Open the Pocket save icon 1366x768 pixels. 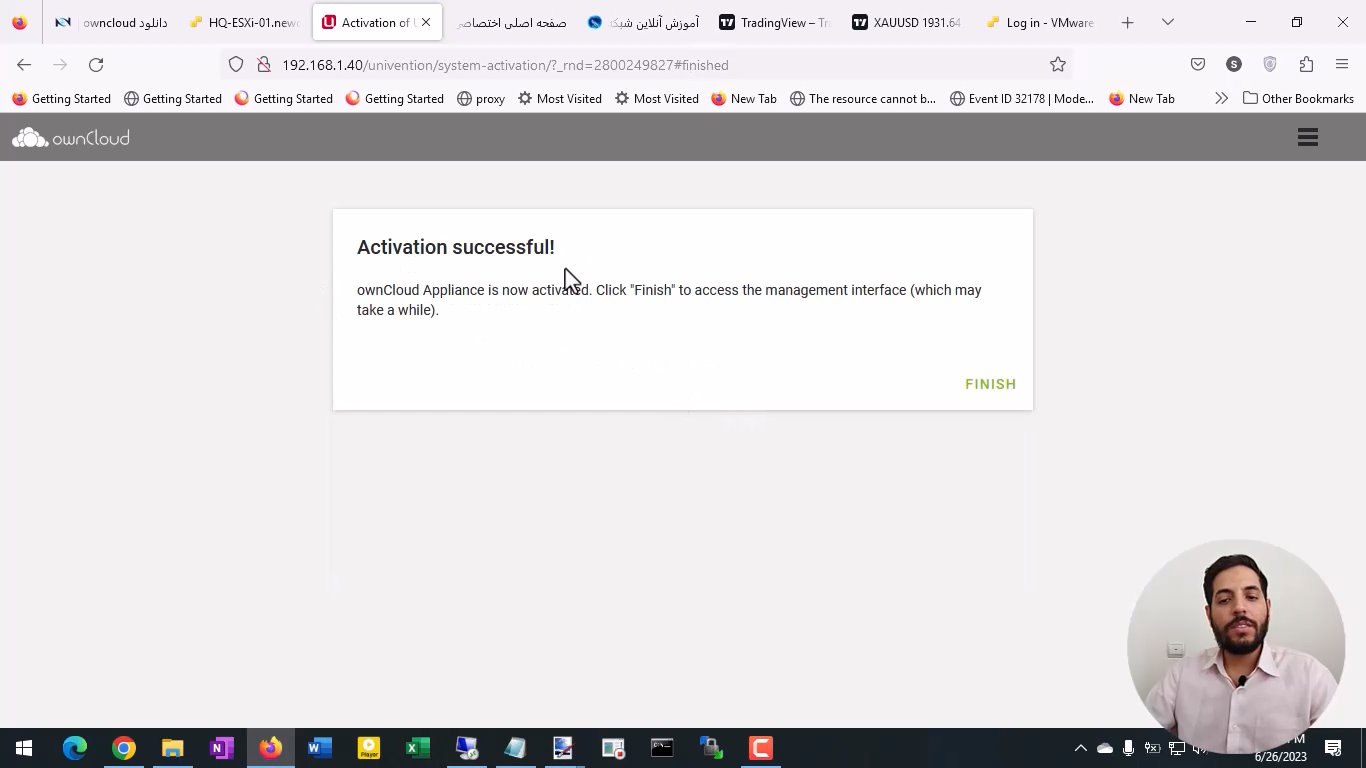click(x=1197, y=65)
